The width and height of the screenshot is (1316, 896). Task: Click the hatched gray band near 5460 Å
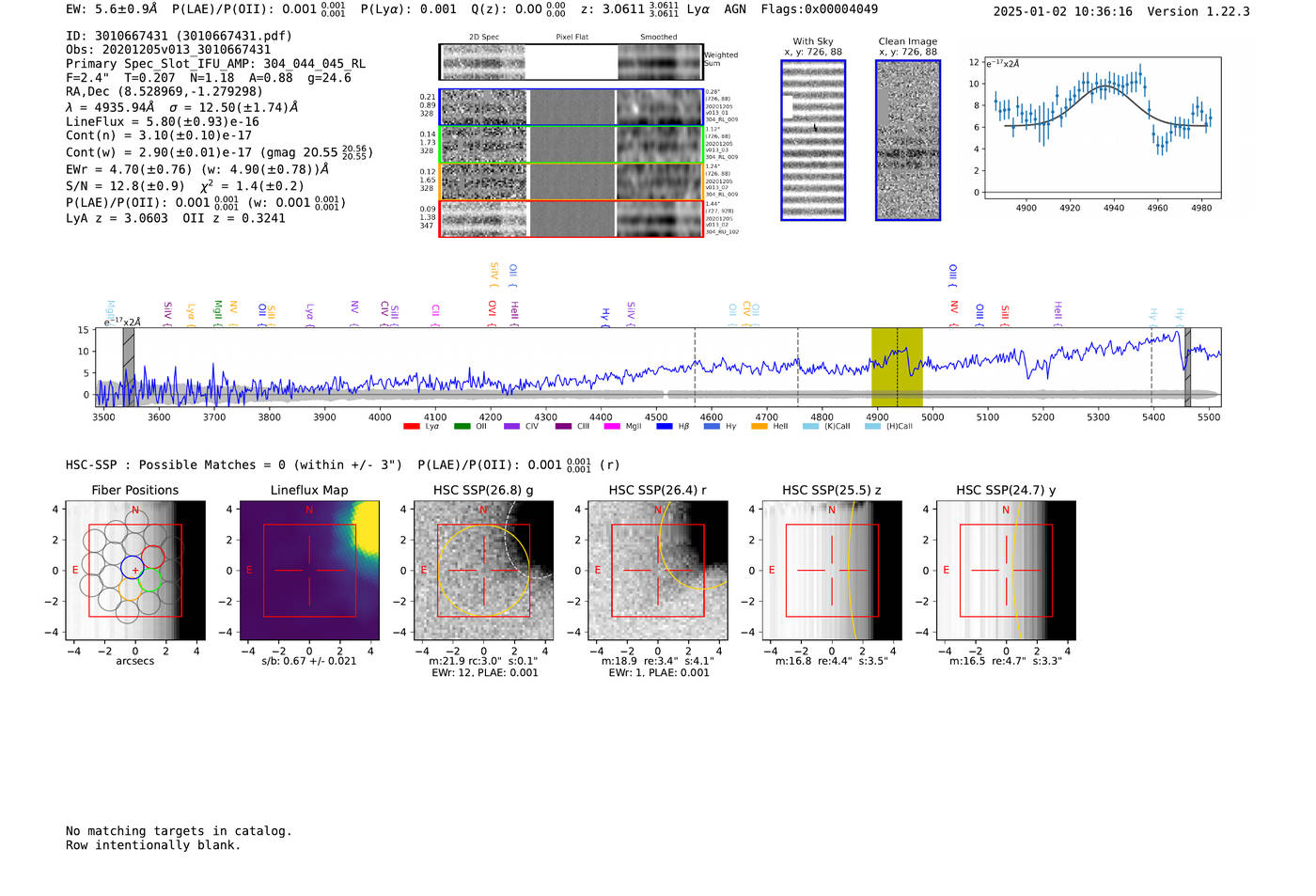(1187, 367)
